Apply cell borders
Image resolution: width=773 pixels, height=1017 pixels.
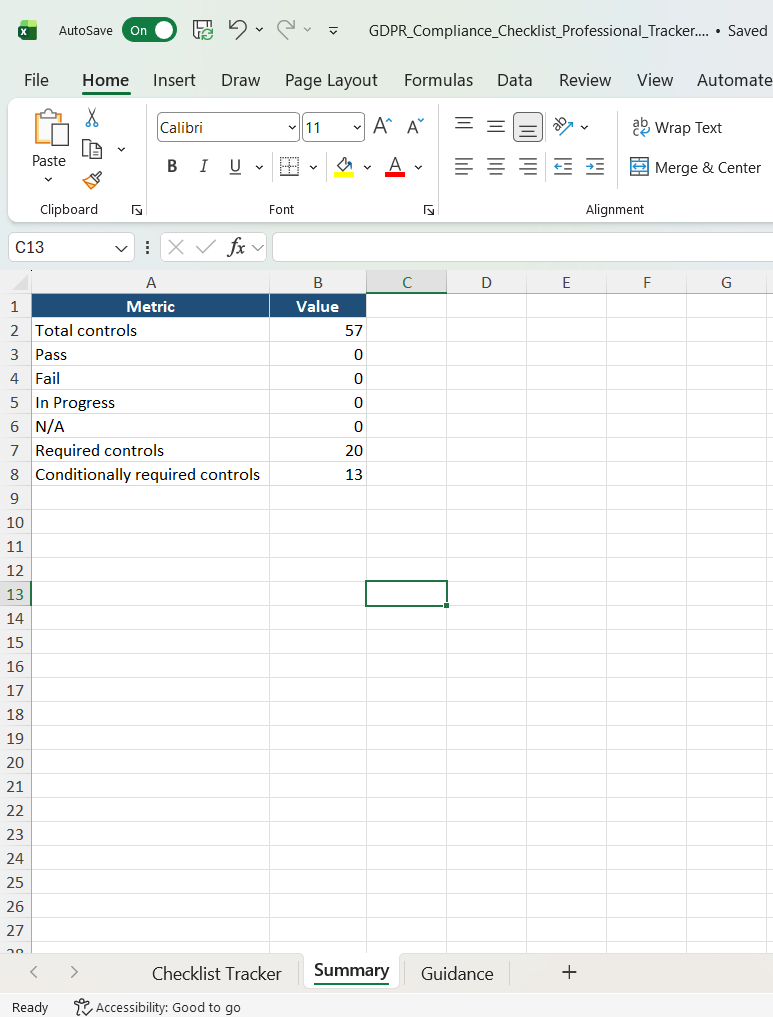point(289,167)
